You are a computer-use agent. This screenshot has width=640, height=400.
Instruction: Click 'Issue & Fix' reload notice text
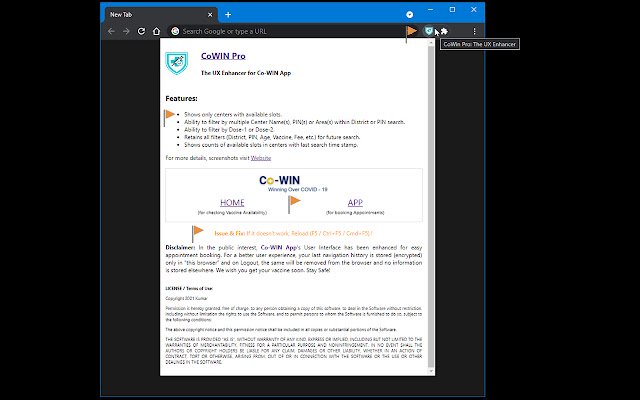293,233
